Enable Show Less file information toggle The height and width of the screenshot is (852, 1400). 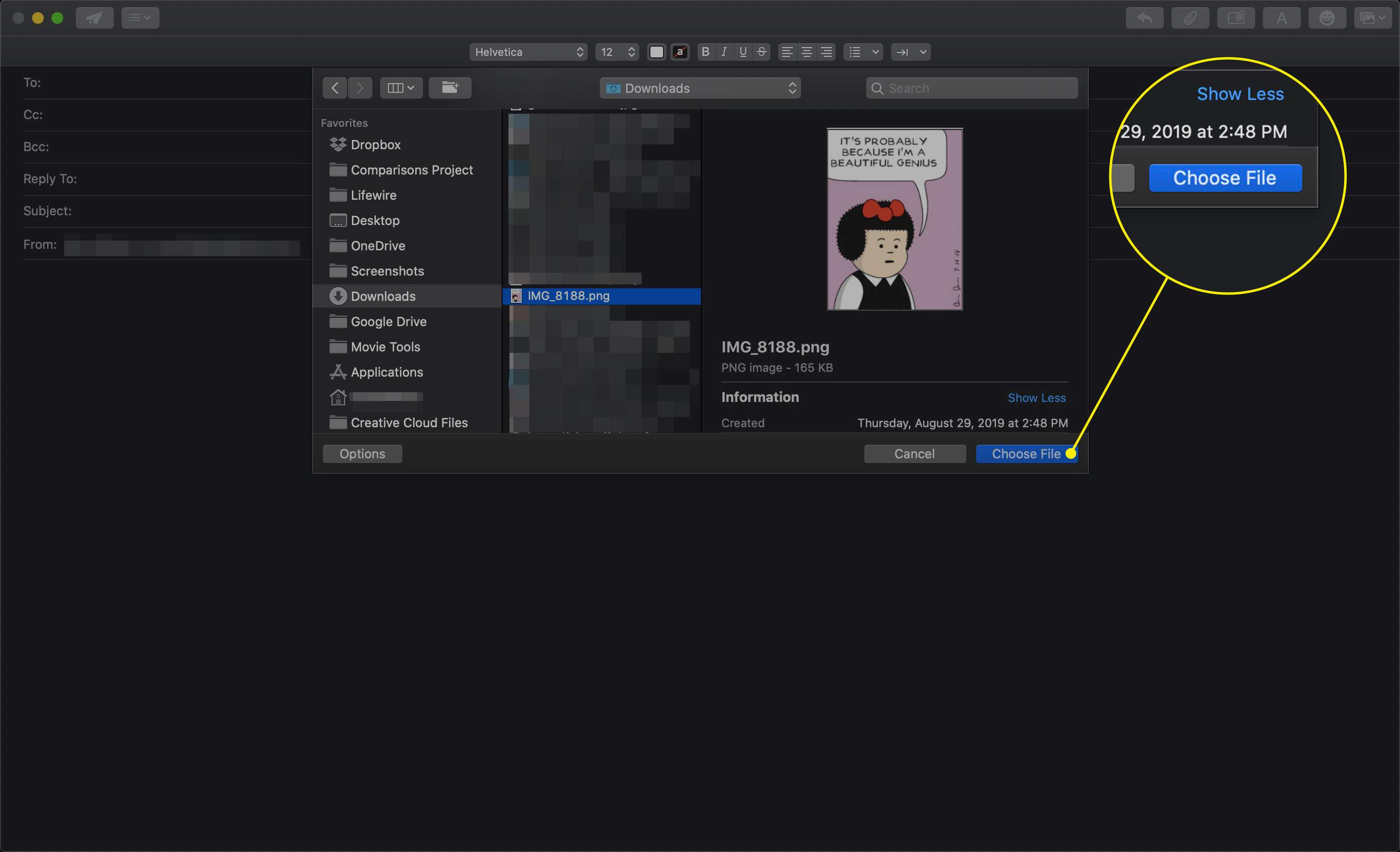pos(1037,398)
